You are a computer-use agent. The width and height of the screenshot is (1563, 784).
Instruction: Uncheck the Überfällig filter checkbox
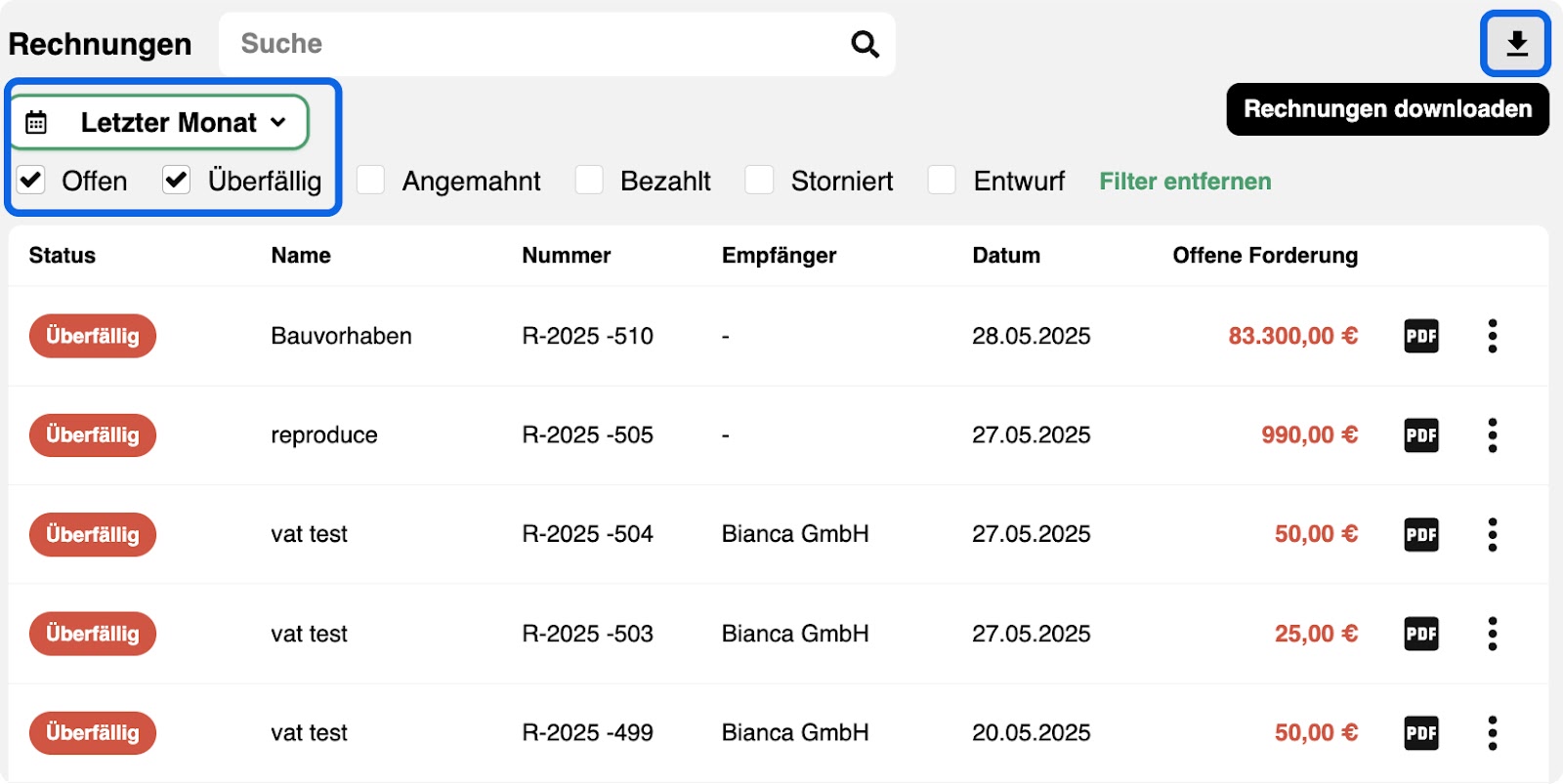tap(177, 180)
